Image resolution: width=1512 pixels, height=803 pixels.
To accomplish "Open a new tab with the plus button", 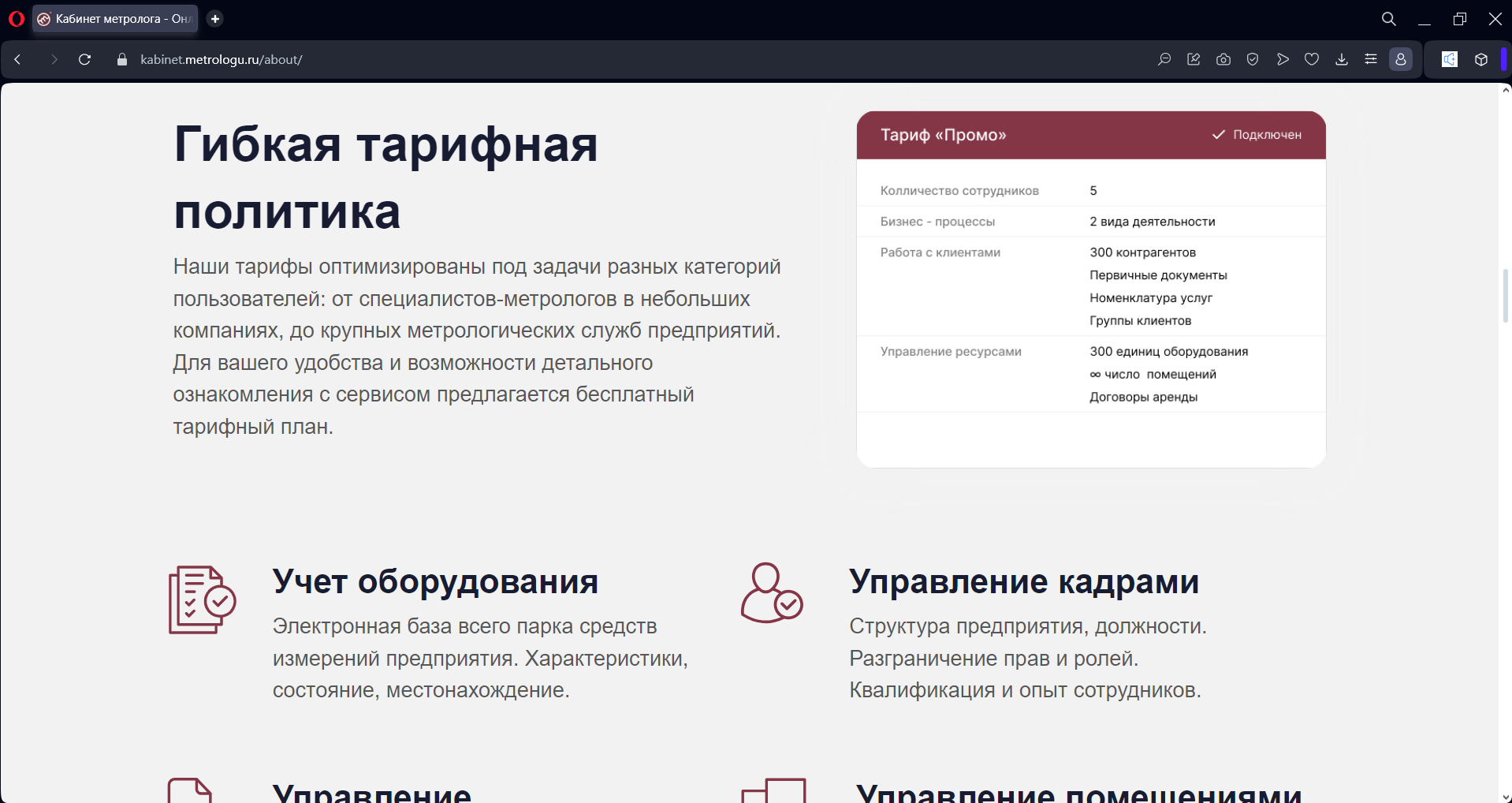I will [x=214, y=18].
